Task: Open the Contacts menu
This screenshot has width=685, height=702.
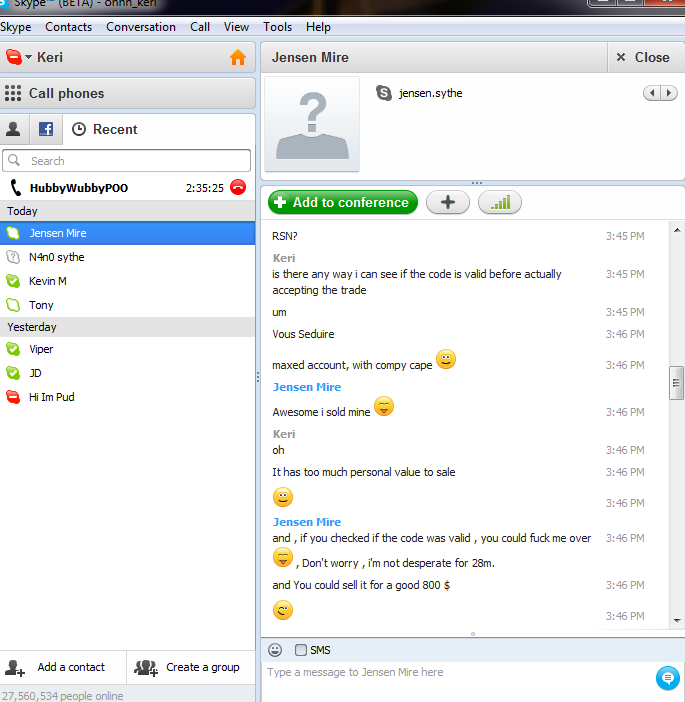Action: pos(68,27)
